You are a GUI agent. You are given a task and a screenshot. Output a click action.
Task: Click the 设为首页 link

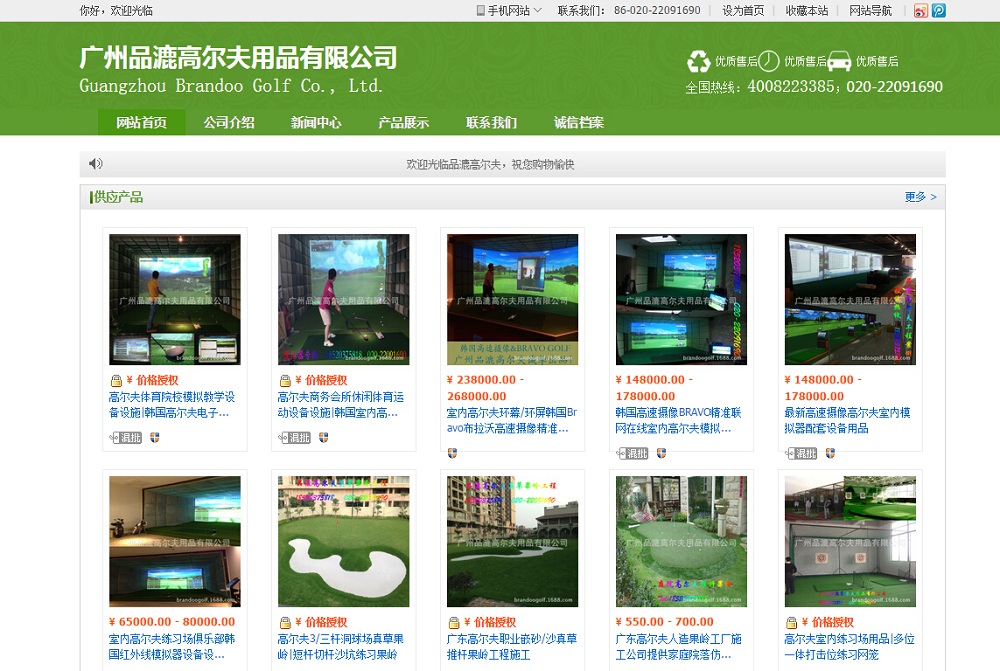(743, 10)
